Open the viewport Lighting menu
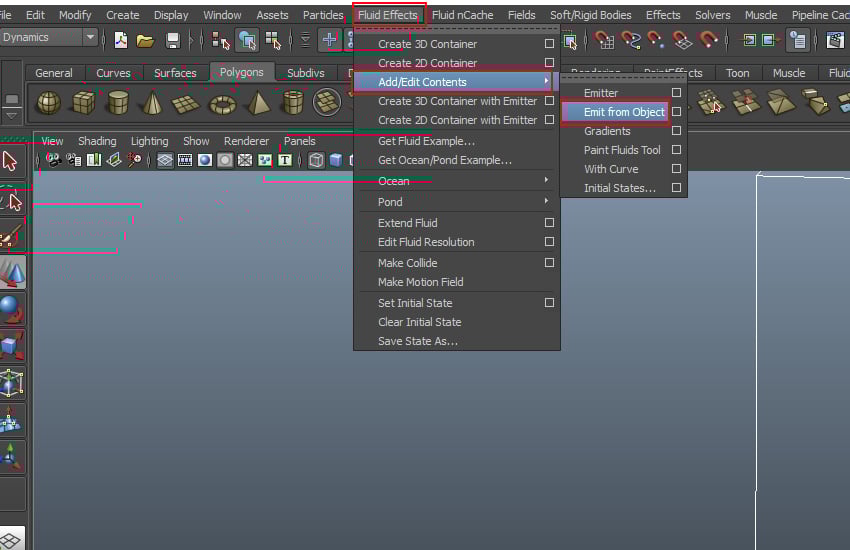Viewport: 850px width, 550px height. point(149,141)
